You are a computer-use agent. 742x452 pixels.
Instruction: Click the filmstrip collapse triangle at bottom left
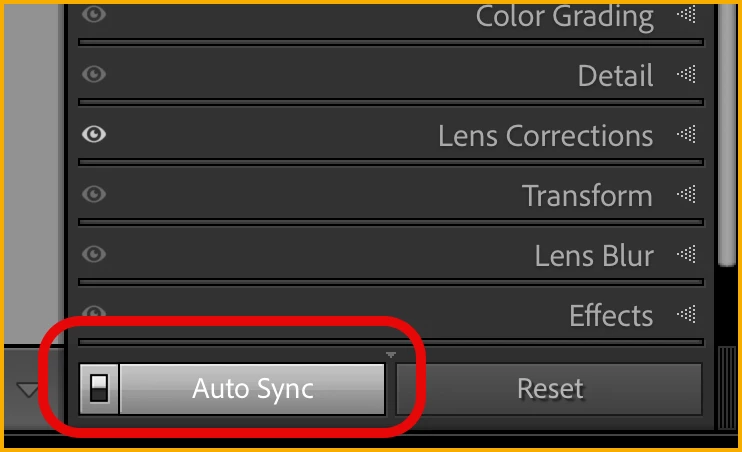28,390
